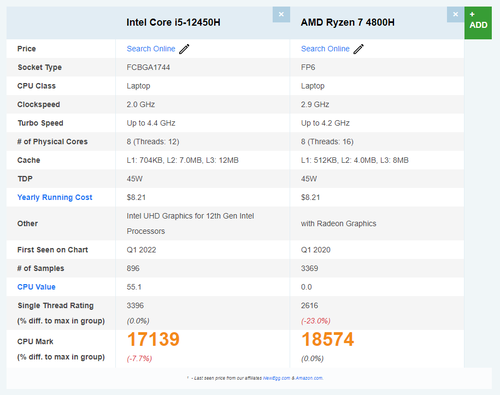
Task: Click the 18574 CPU Mark score
Action: pyautogui.click(x=328, y=339)
